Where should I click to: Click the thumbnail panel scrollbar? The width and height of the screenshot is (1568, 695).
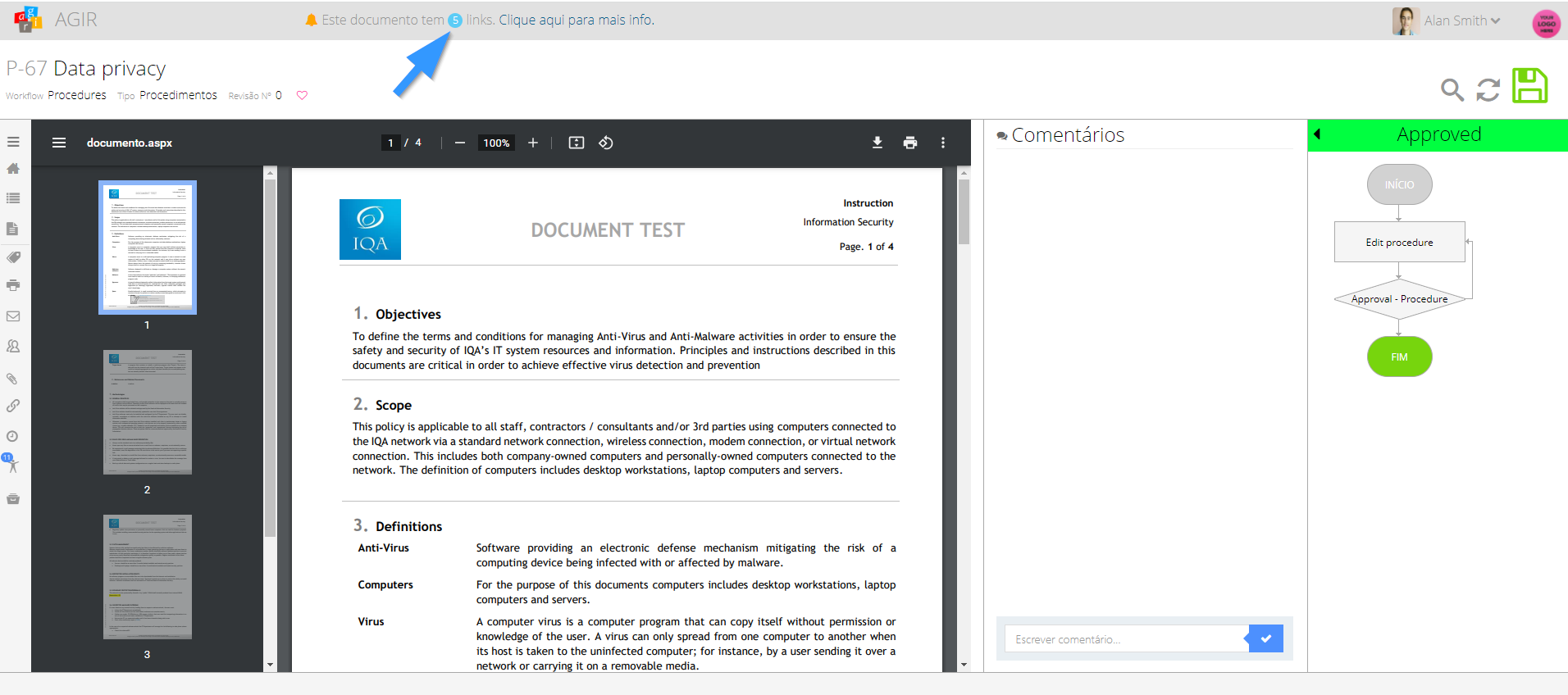tap(271, 358)
